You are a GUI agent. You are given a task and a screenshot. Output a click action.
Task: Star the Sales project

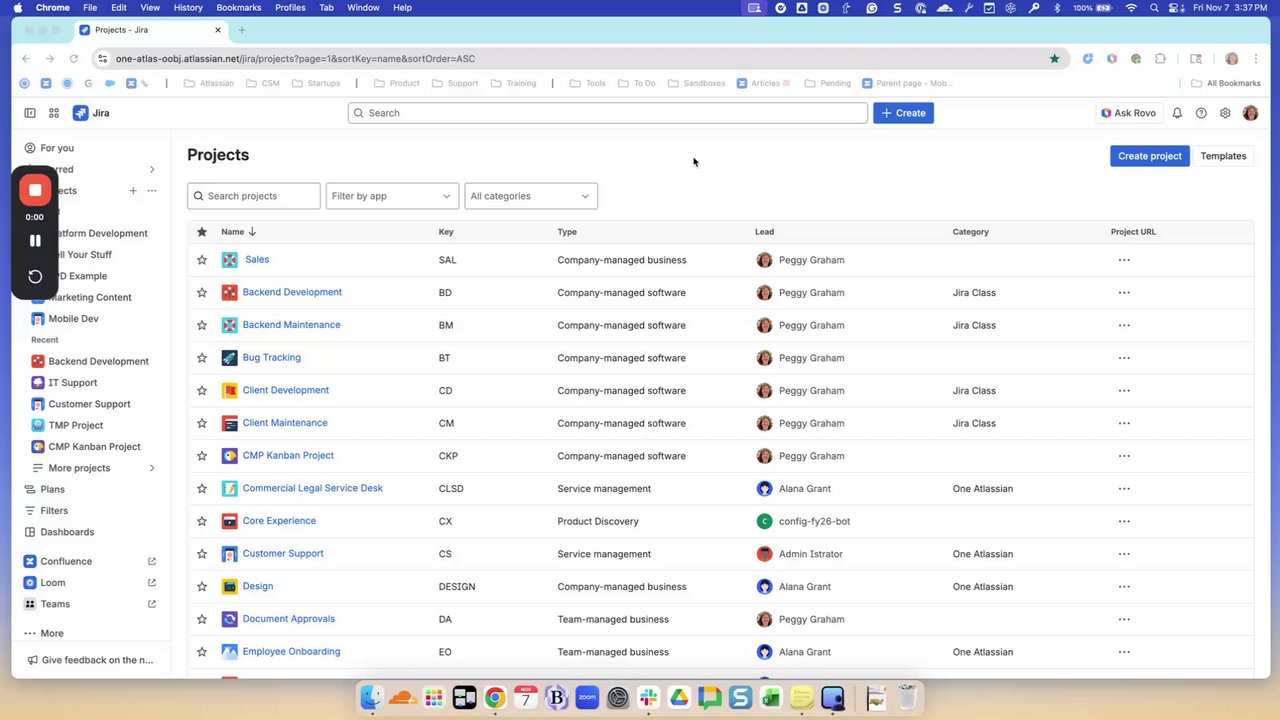(202, 260)
